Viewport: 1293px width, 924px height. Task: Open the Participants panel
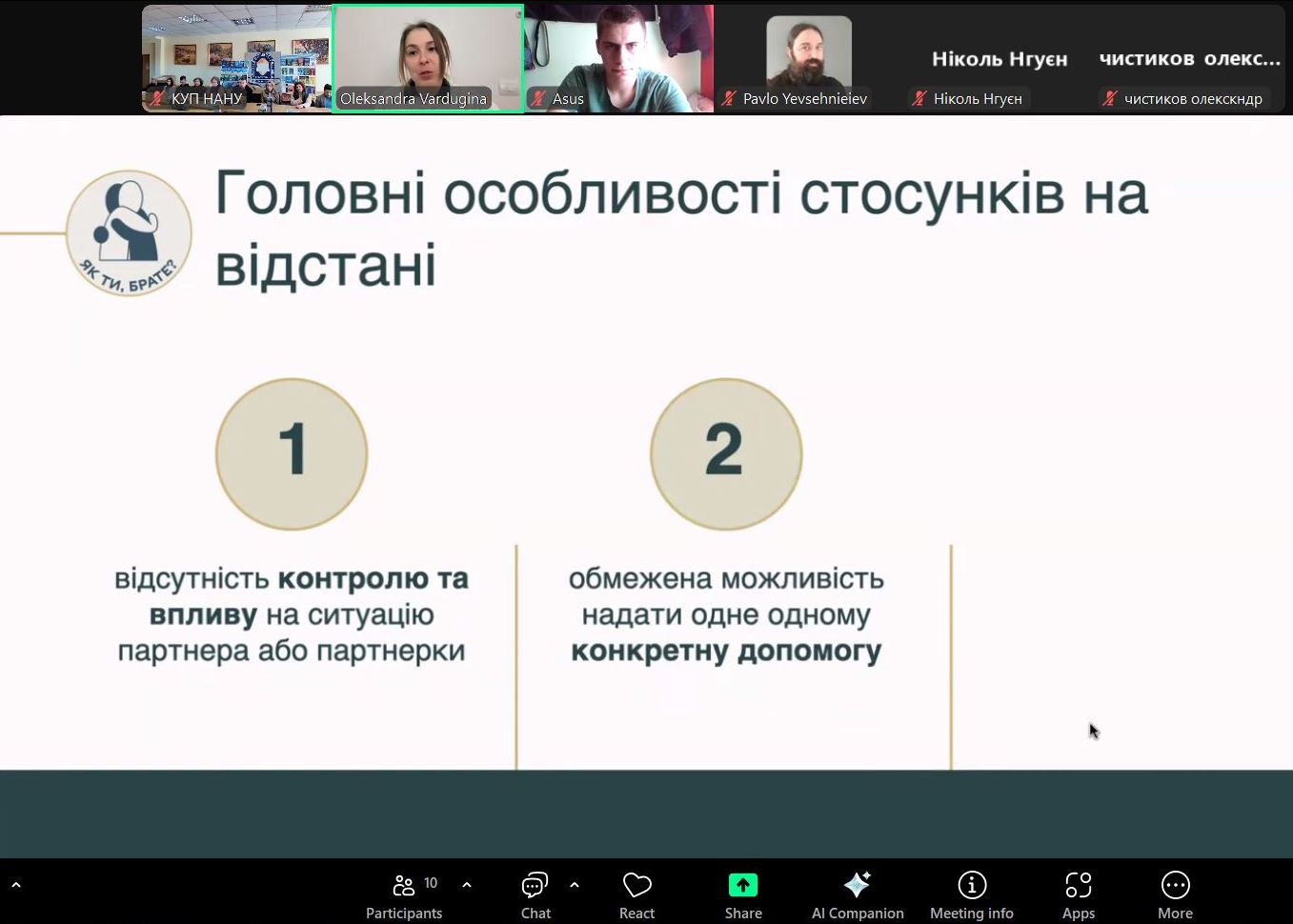(x=404, y=895)
